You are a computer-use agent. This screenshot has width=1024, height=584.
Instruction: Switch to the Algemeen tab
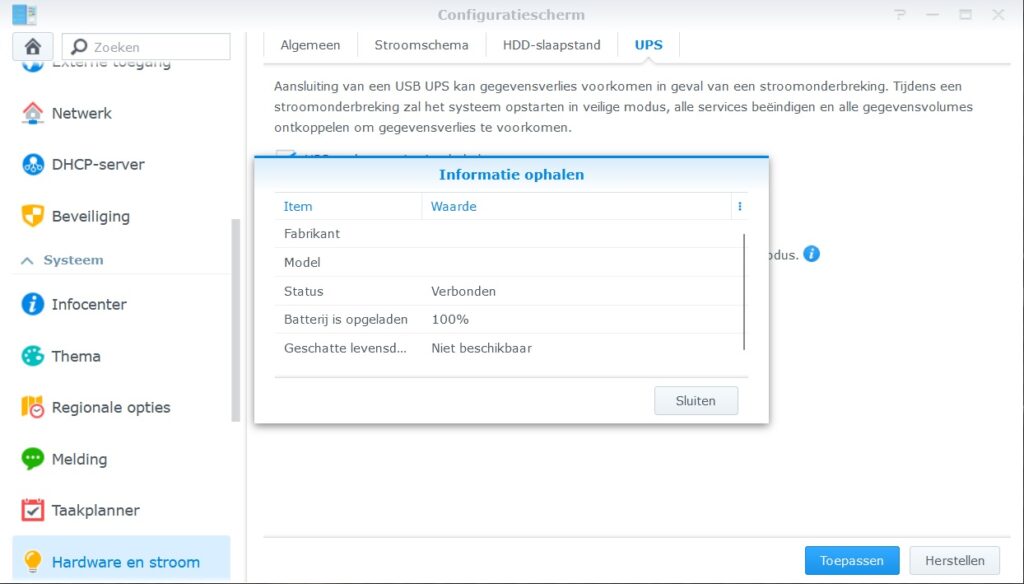[x=310, y=45]
